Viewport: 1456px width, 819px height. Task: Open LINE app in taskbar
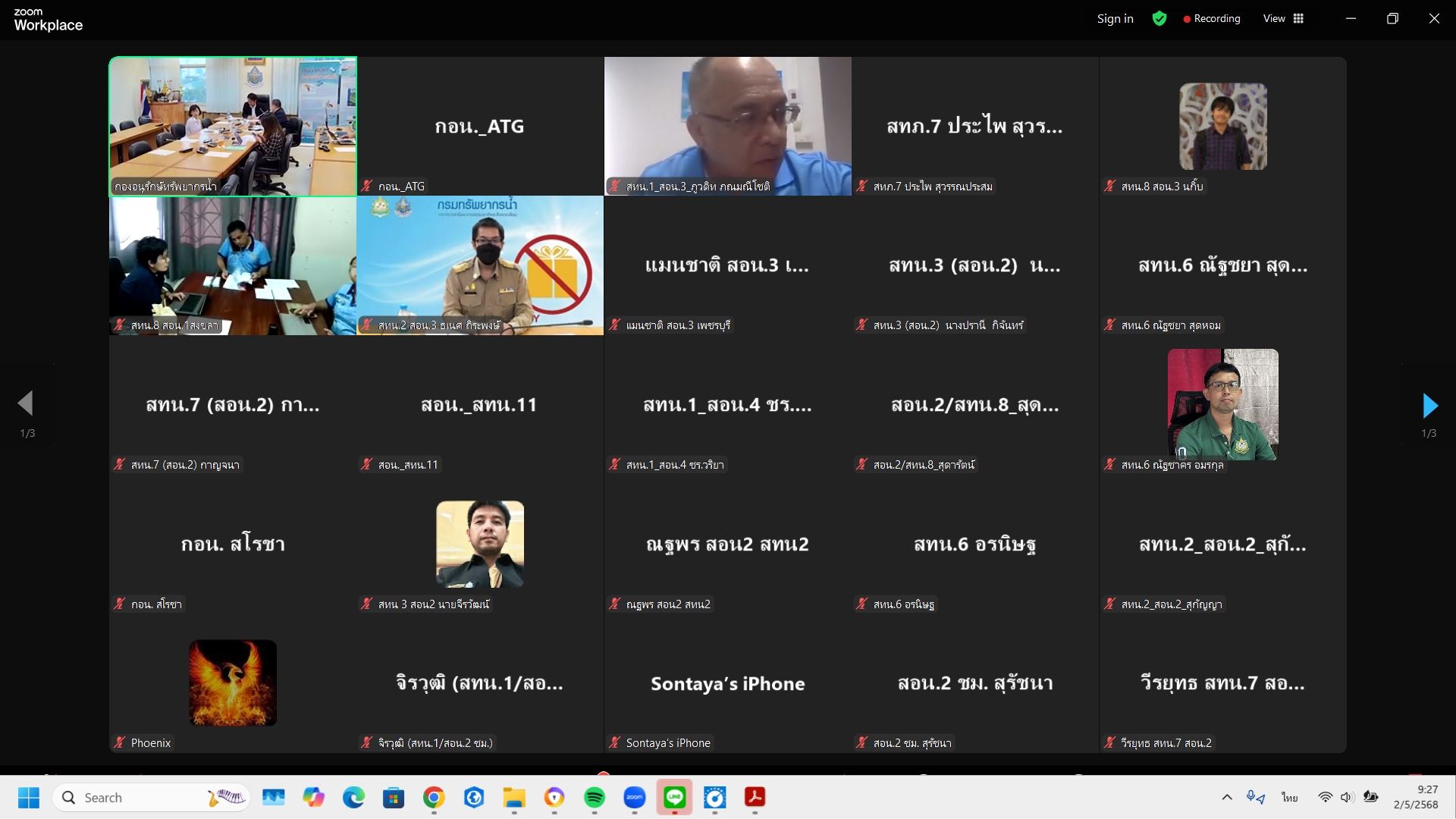[674, 798]
